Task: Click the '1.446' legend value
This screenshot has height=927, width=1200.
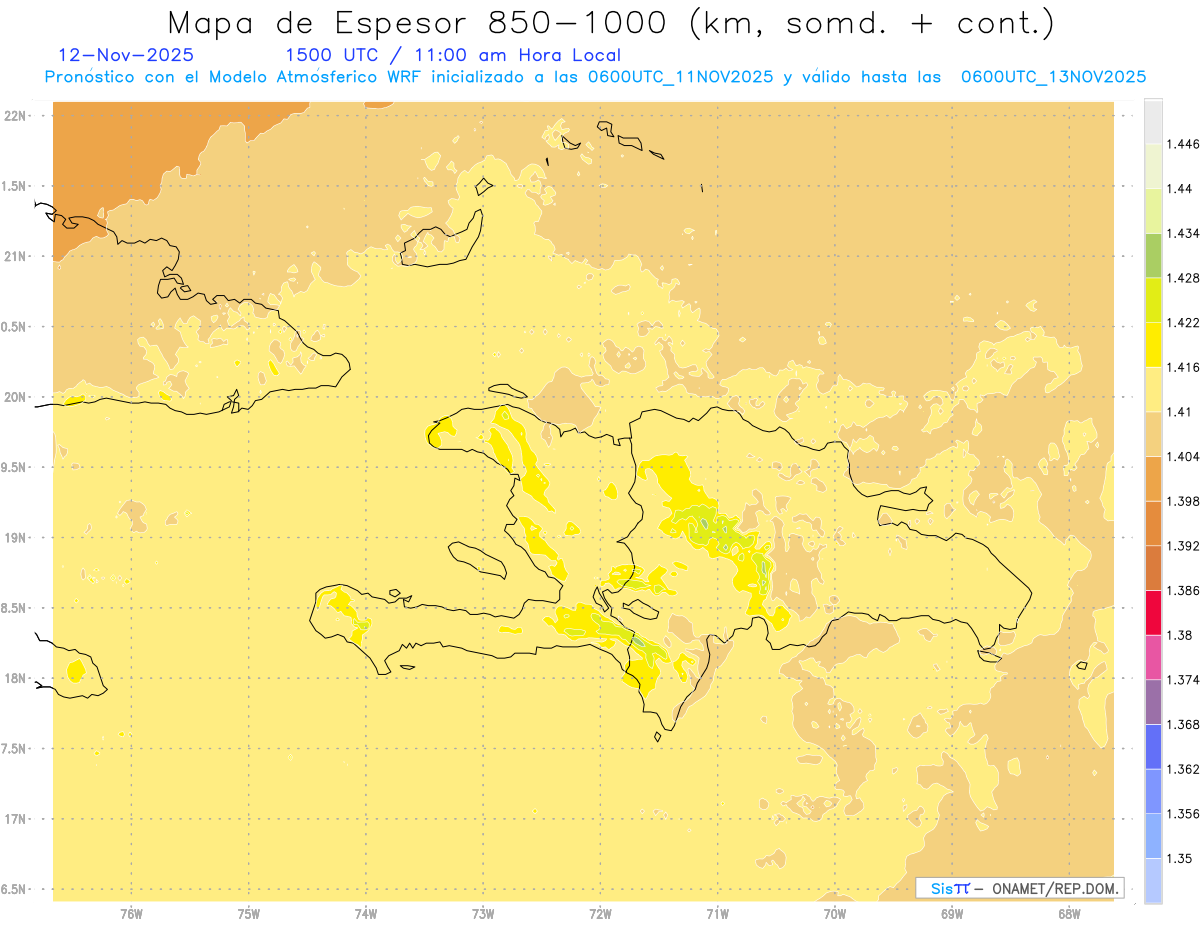Action: point(1183,145)
